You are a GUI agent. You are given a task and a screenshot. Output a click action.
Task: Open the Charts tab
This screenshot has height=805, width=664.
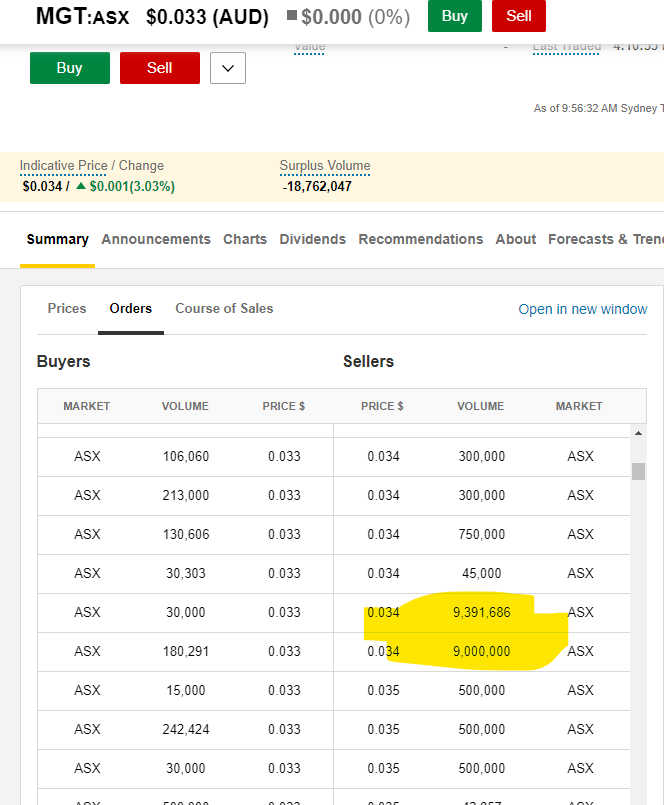tap(245, 239)
